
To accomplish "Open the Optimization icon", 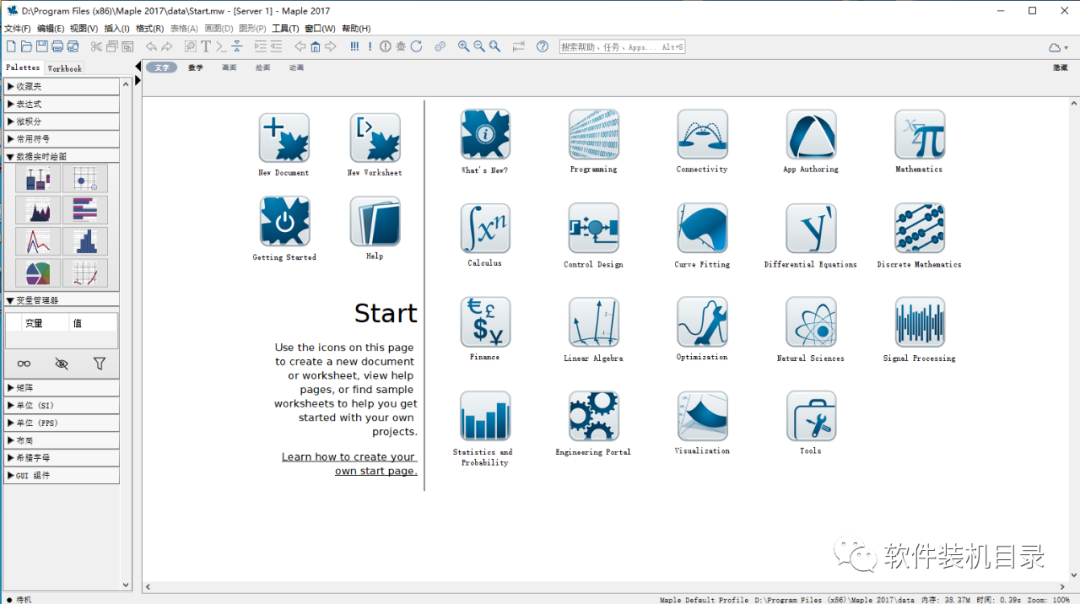I will (702, 322).
